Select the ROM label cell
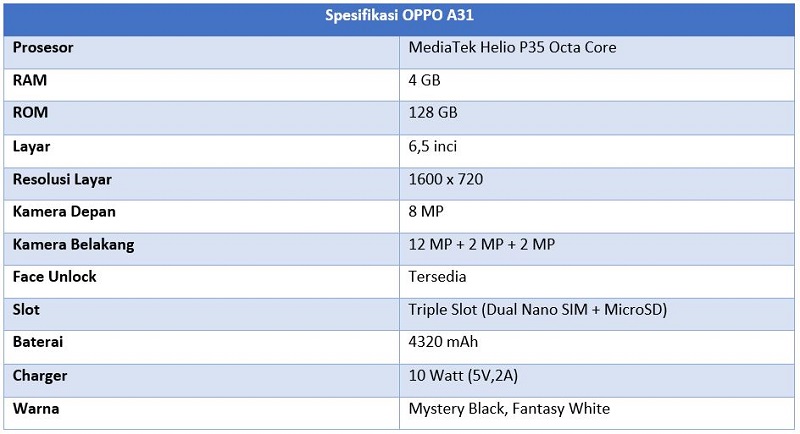 30,113
